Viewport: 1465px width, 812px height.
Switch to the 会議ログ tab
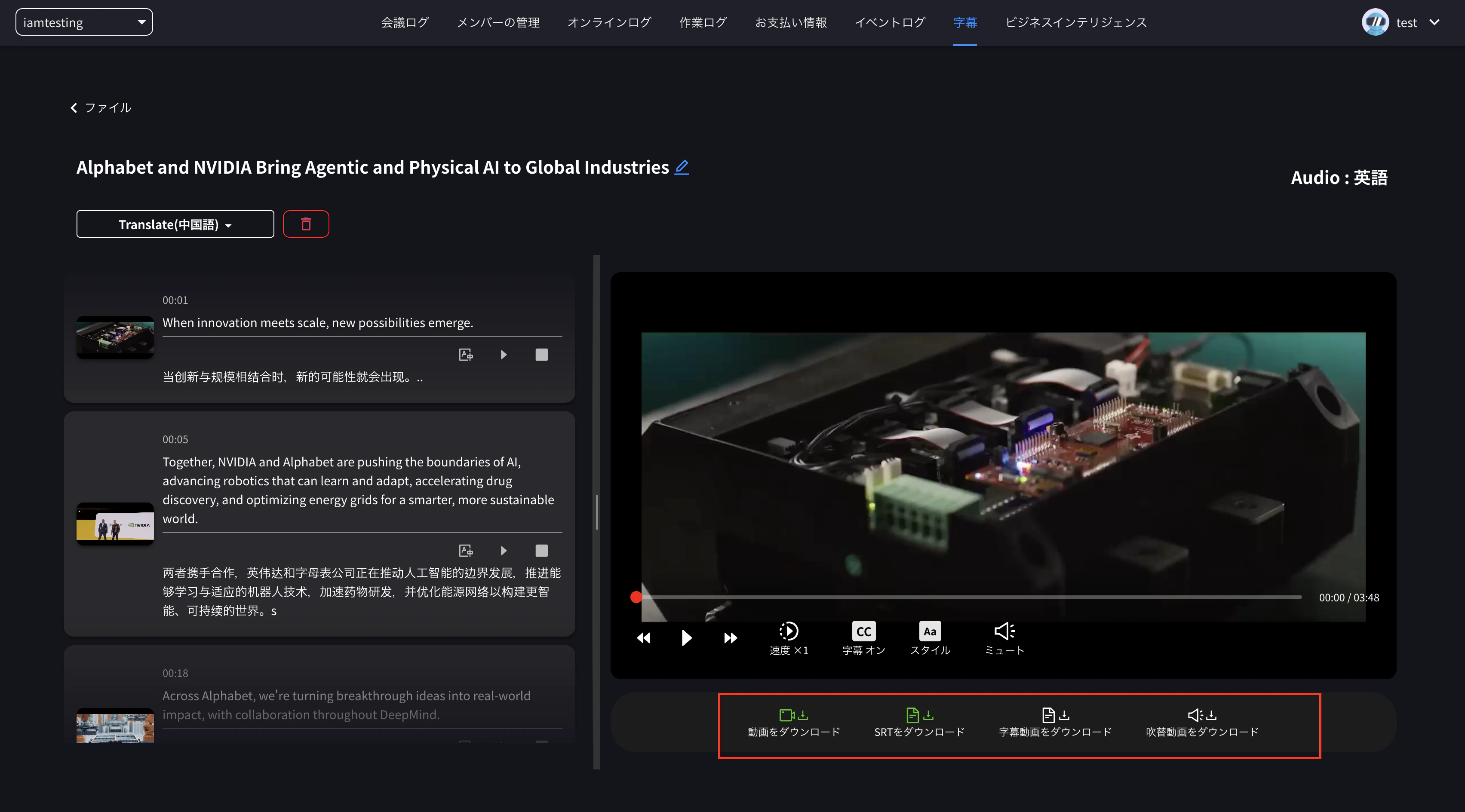(404, 22)
